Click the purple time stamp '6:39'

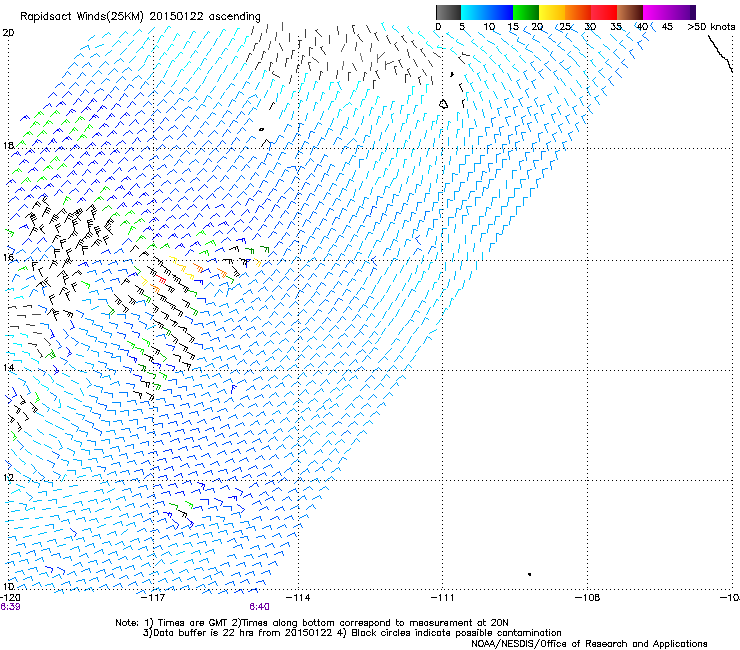point(10,607)
